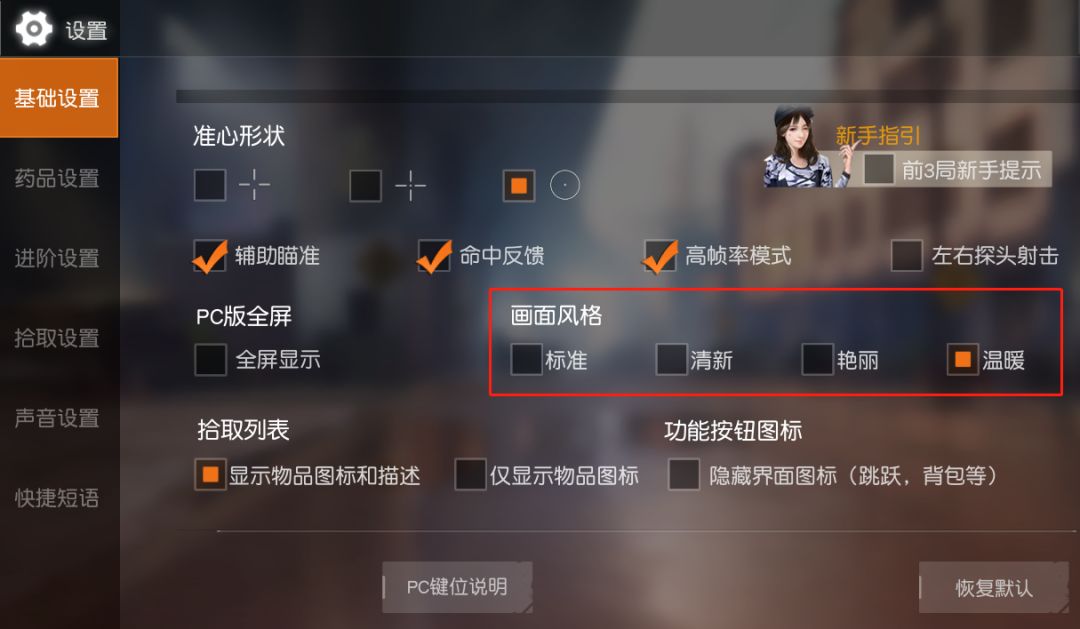Uncheck 高帧率模式 high frame rate
The image size is (1080, 629).
[660, 256]
